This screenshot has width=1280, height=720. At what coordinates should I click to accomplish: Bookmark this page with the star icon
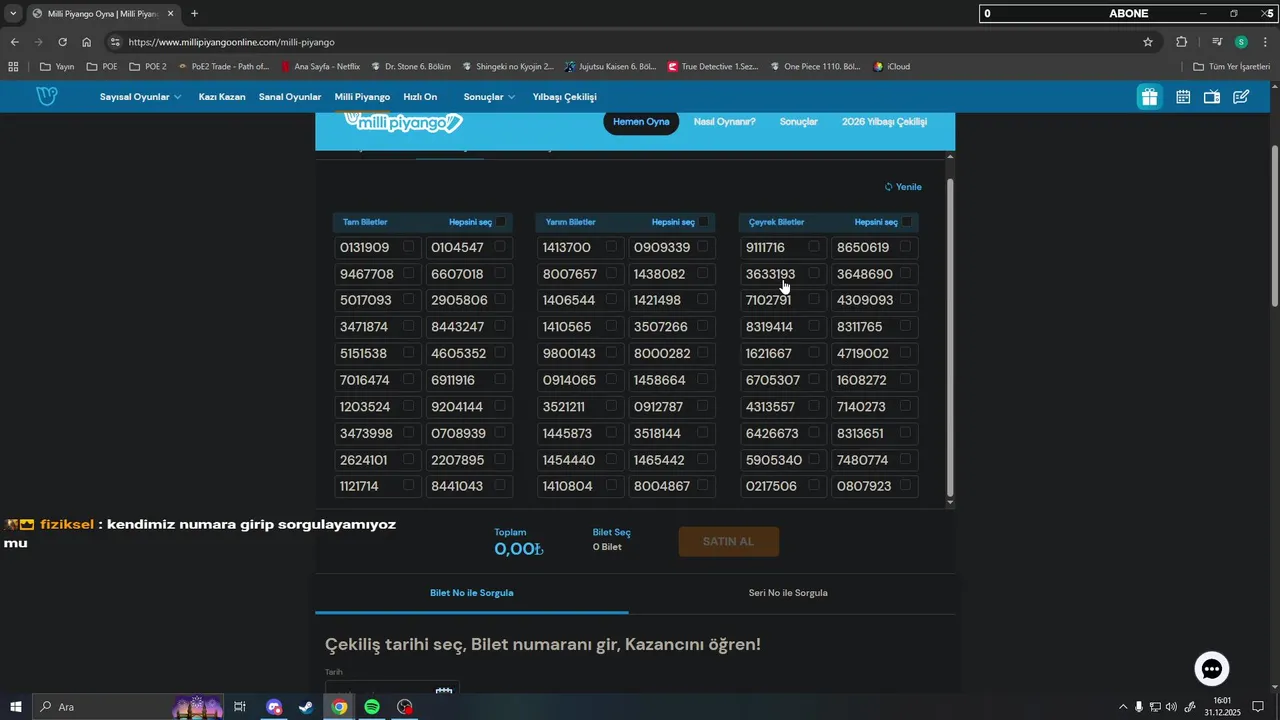1148,42
